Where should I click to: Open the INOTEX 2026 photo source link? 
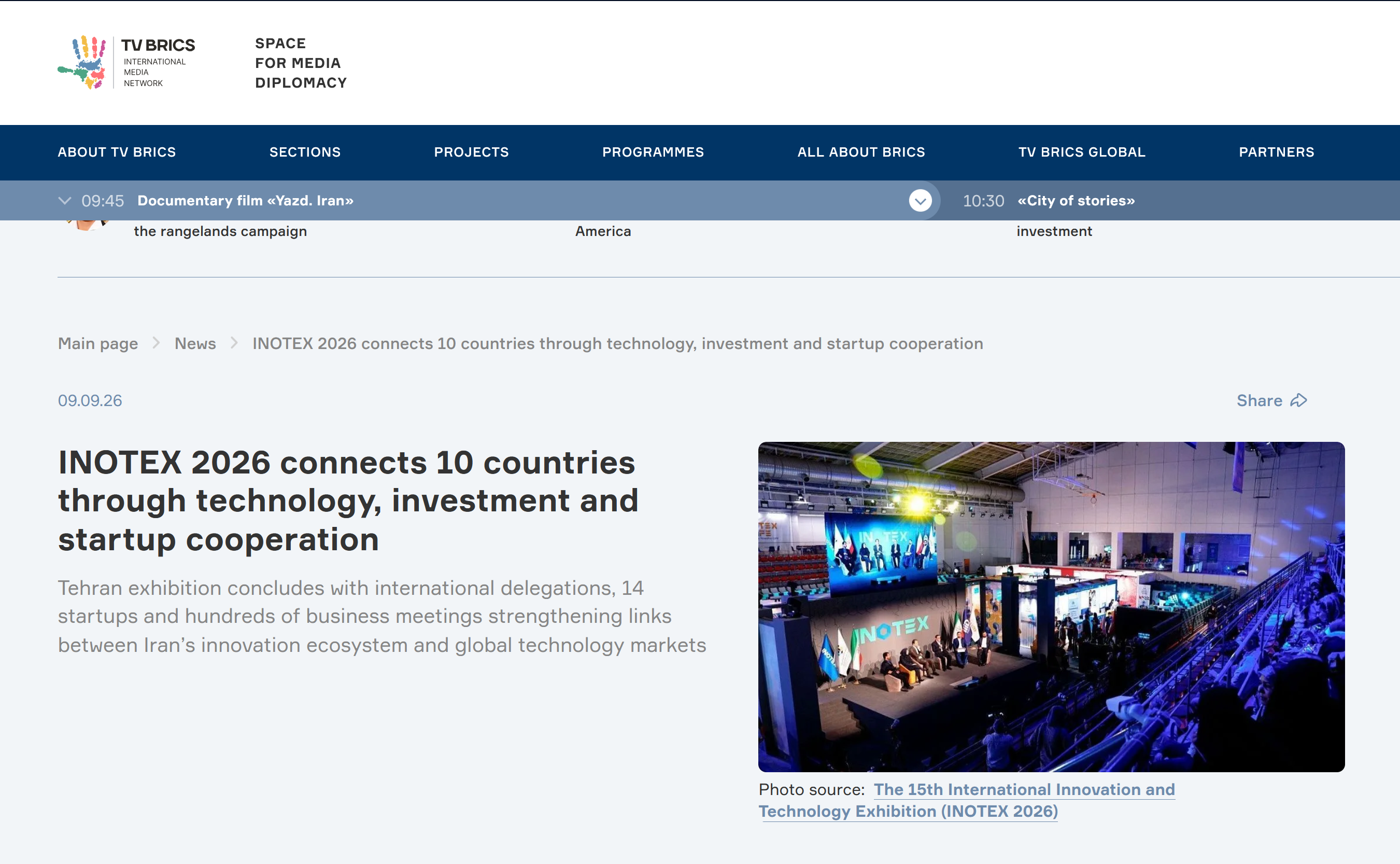967,801
